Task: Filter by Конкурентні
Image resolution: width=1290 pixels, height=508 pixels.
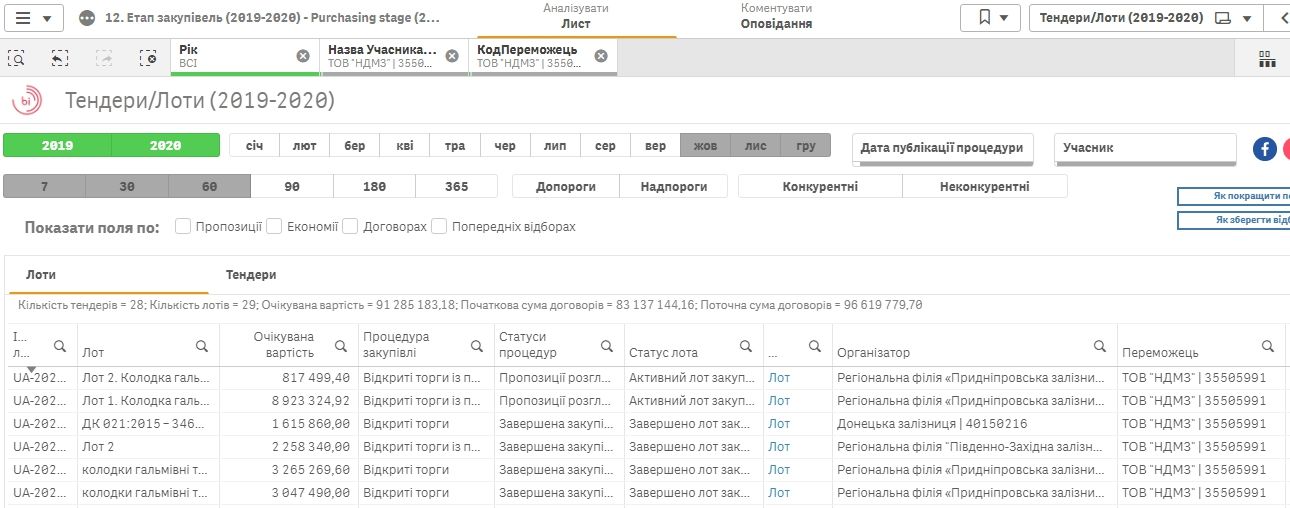Action: coord(820,186)
